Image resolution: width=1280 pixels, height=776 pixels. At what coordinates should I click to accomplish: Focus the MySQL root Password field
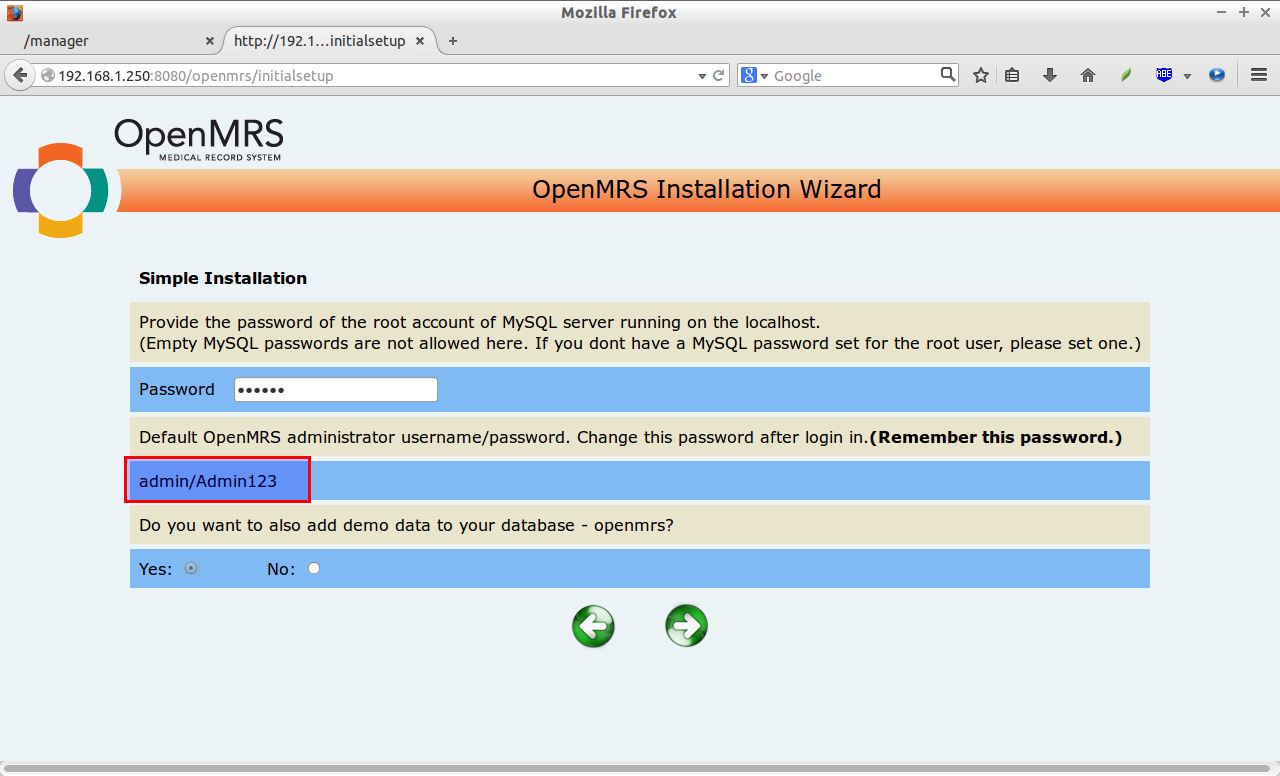[x=336, y=389]
